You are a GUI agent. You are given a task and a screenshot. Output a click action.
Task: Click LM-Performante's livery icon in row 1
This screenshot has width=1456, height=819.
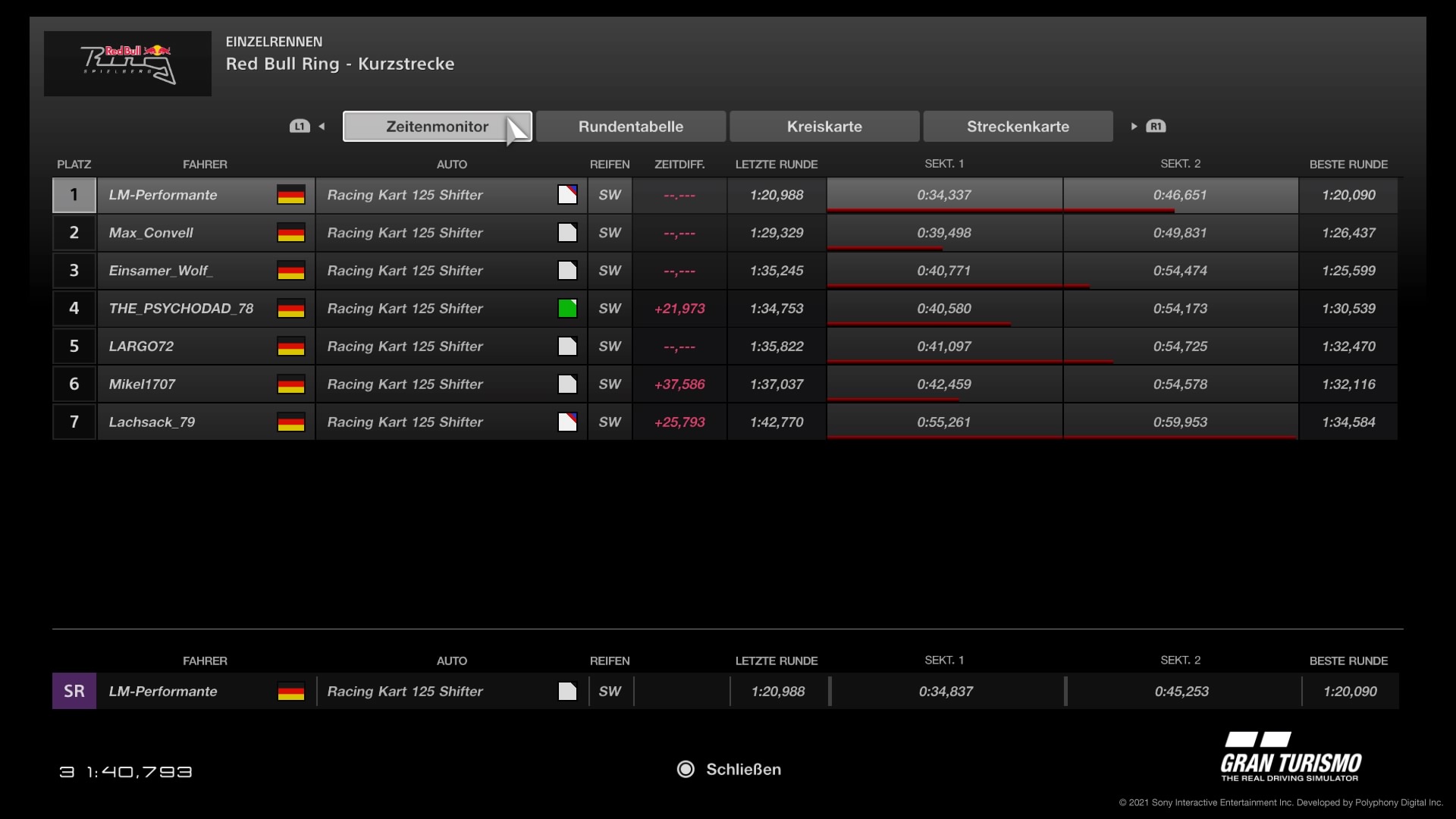coord(567,195)
